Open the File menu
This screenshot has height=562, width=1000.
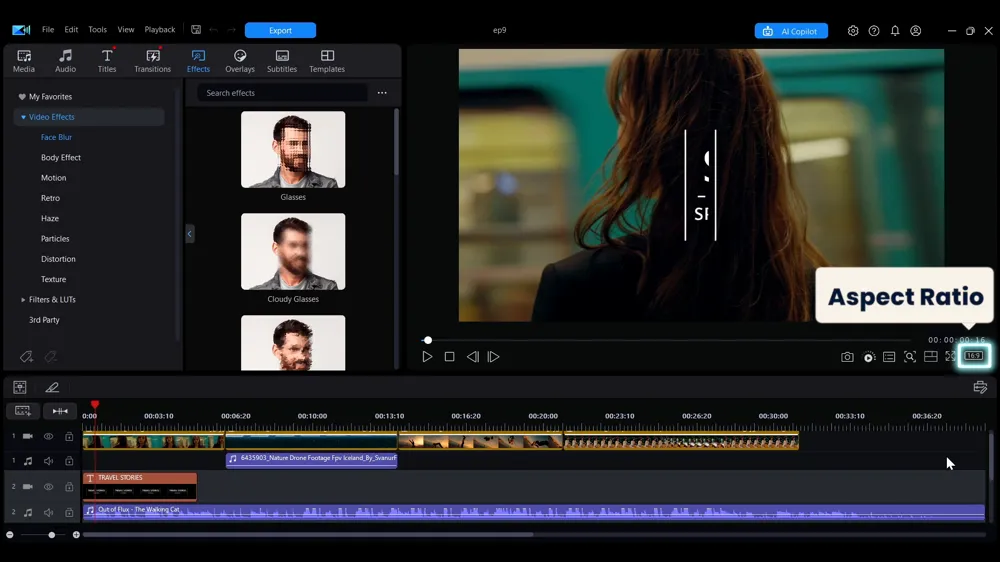(x=48, y=30)
